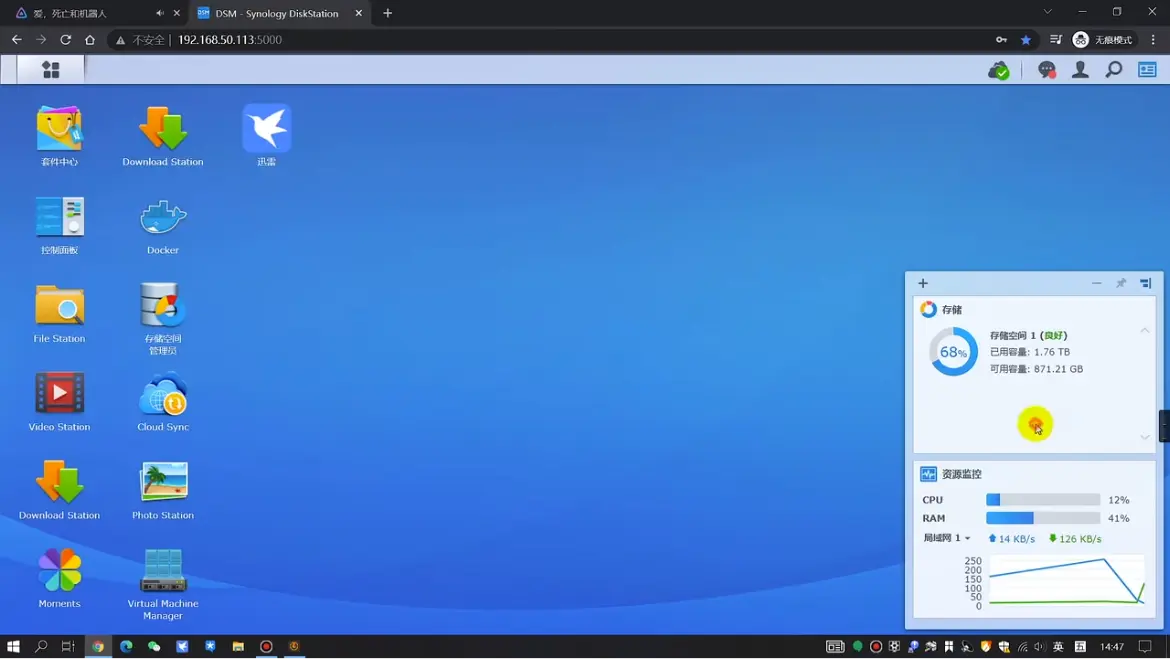Open Virtual Machine Manager

click(163, 571)
